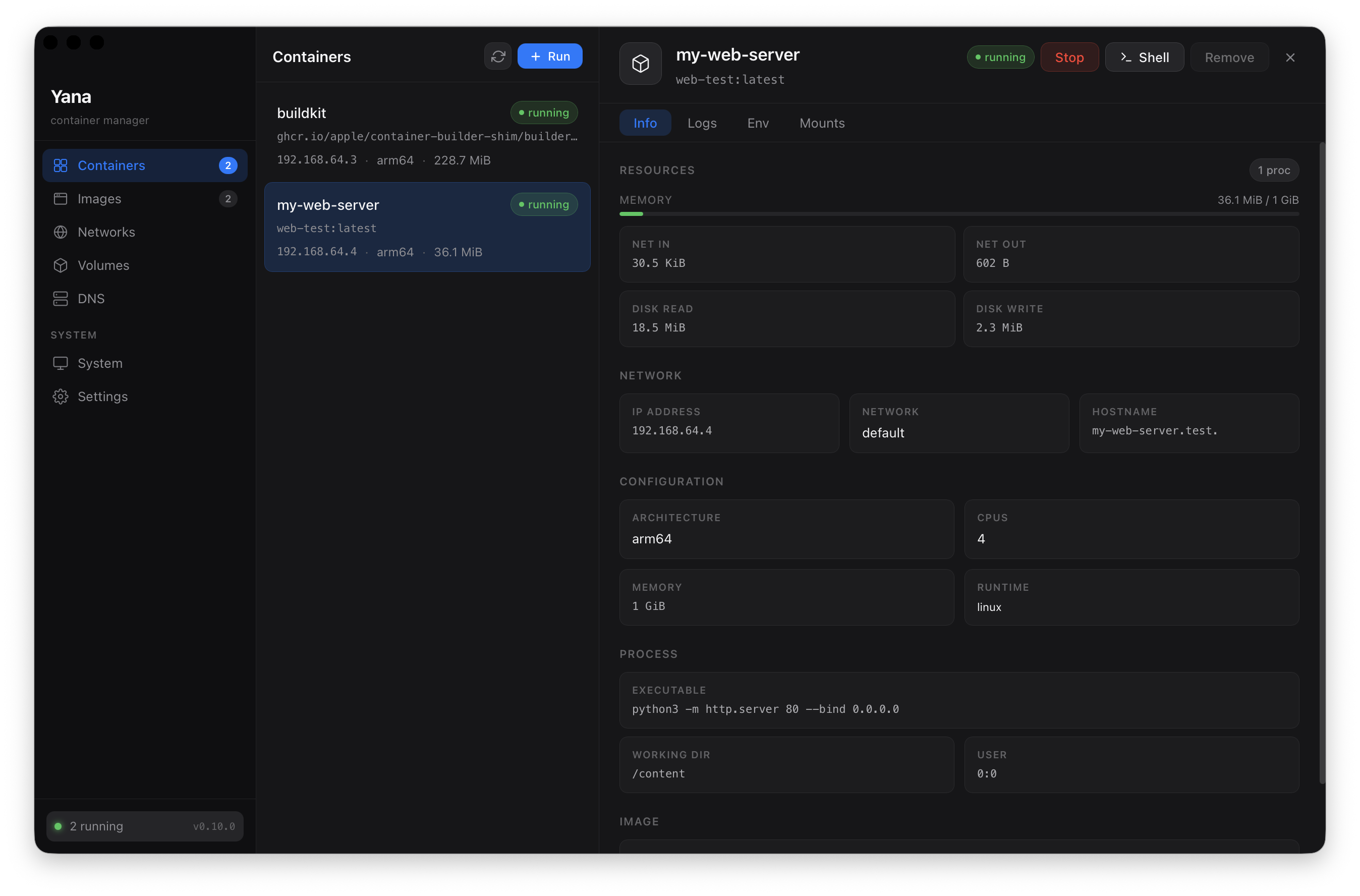This screenshot has height=896, width=1360.
Task: Select the Info tab
Action: tap(645, 123)
